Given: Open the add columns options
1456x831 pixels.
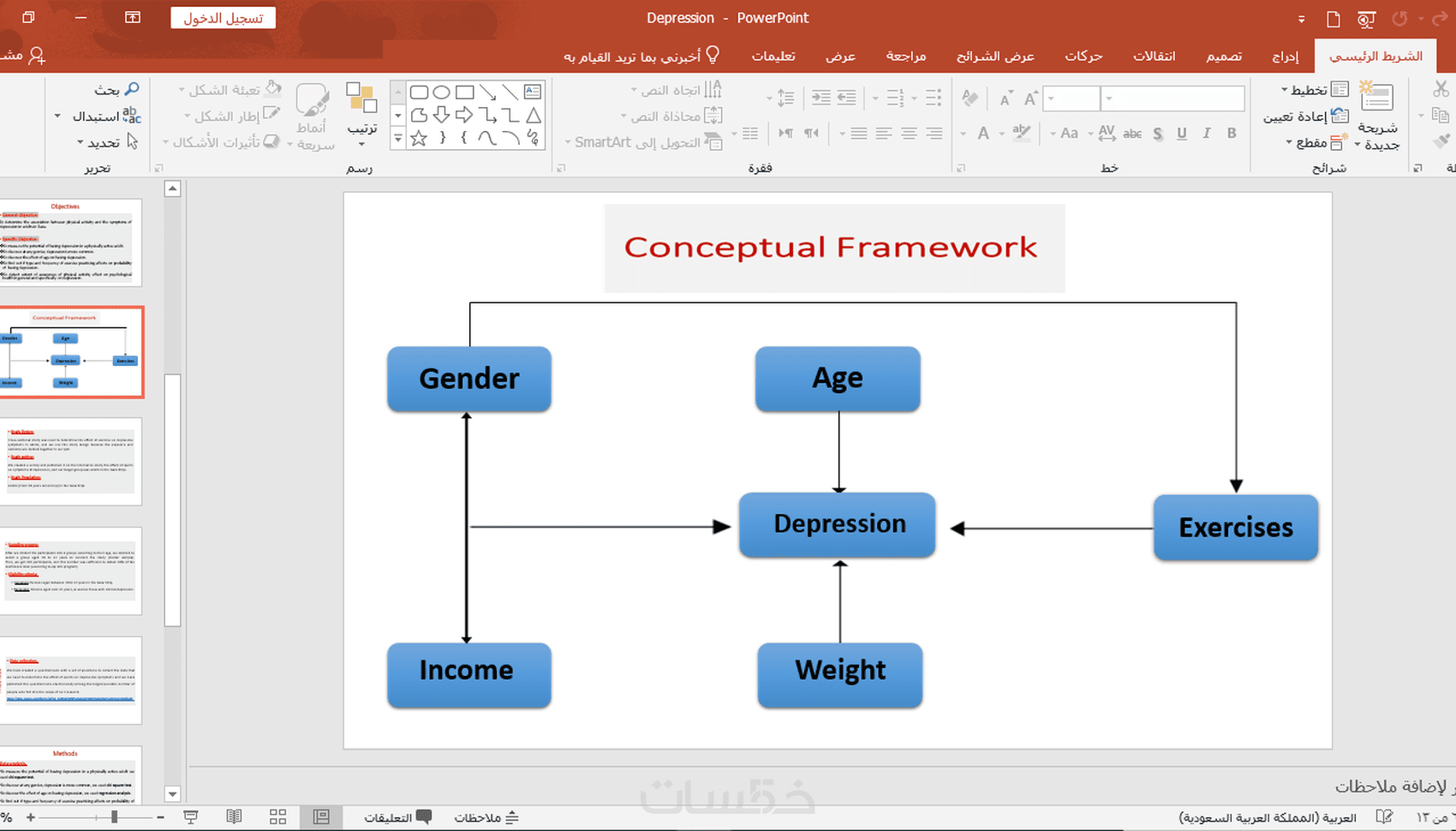Looking at the screenshot, I should coord(750,134).
